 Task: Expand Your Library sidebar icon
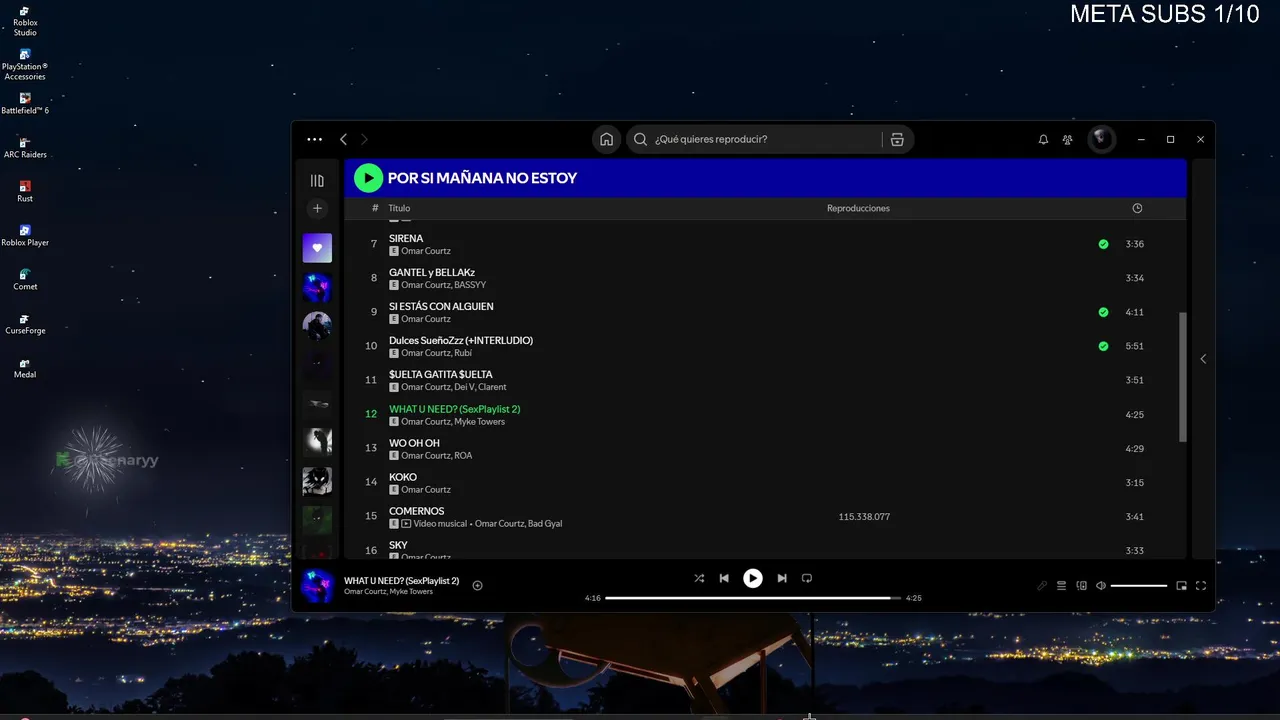[x=317, y=181]
